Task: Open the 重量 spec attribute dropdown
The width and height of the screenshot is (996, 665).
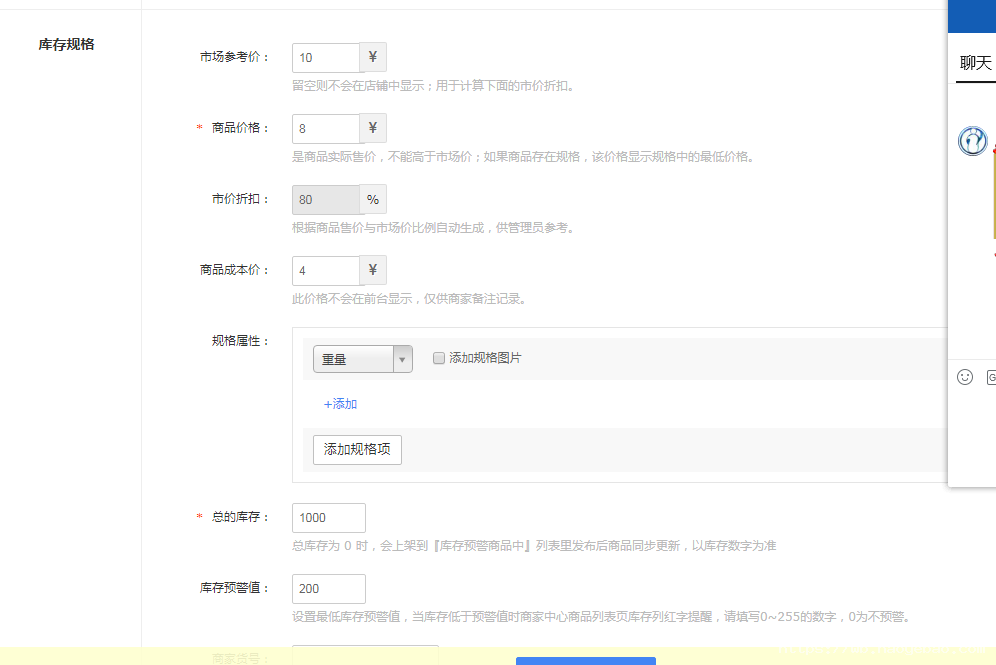Action: (363, 359)
